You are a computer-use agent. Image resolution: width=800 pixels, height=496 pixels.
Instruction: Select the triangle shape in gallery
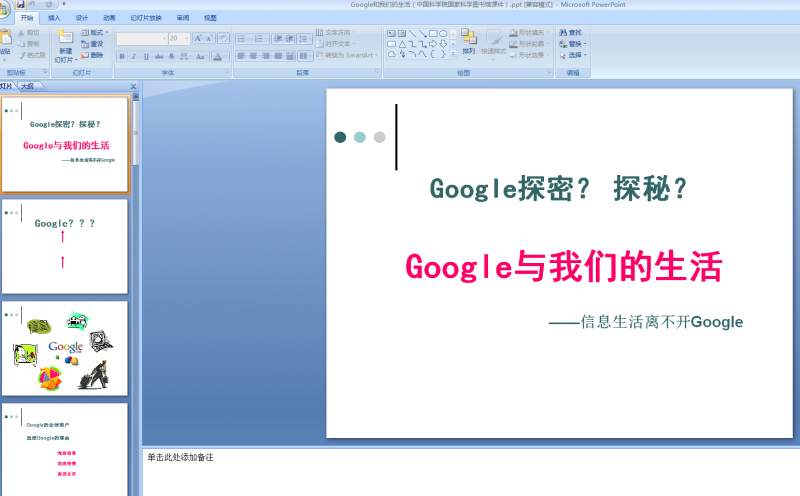tap(402, 44)
